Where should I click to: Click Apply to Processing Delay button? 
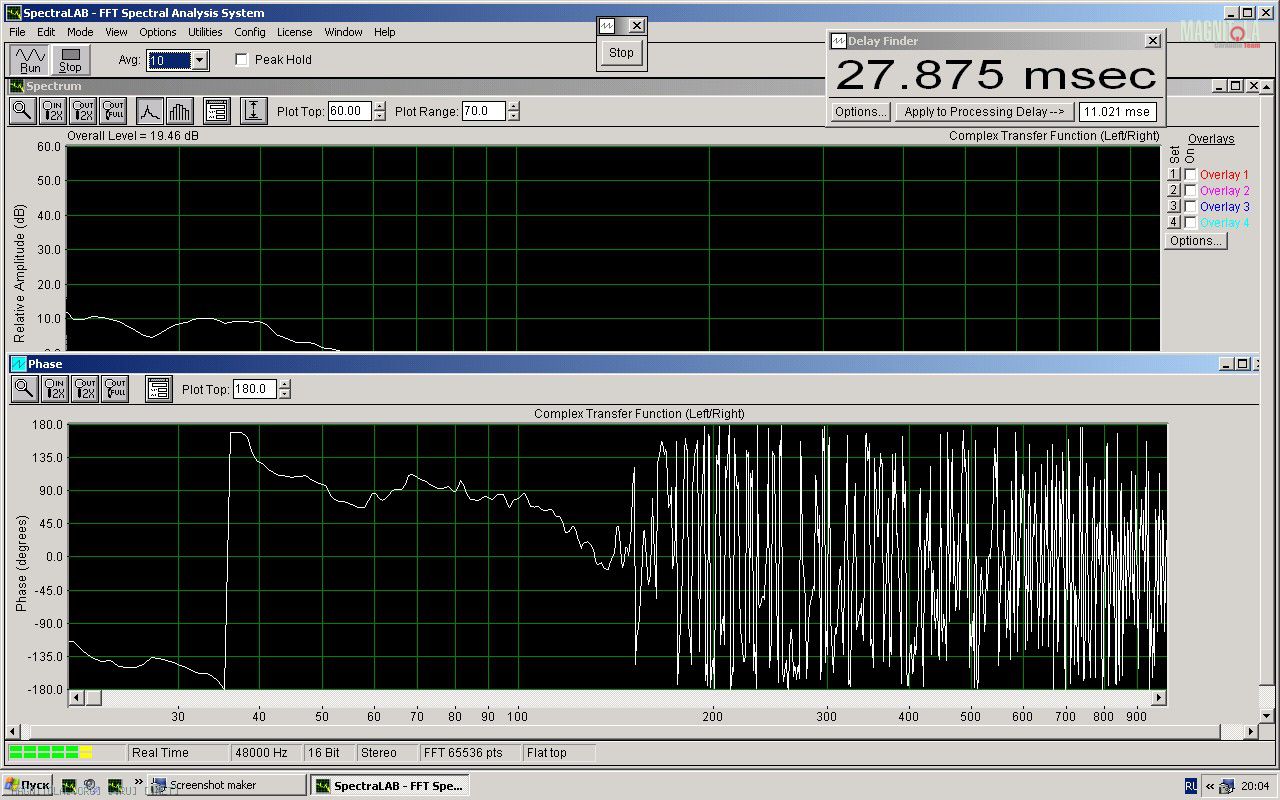[984, 112]
